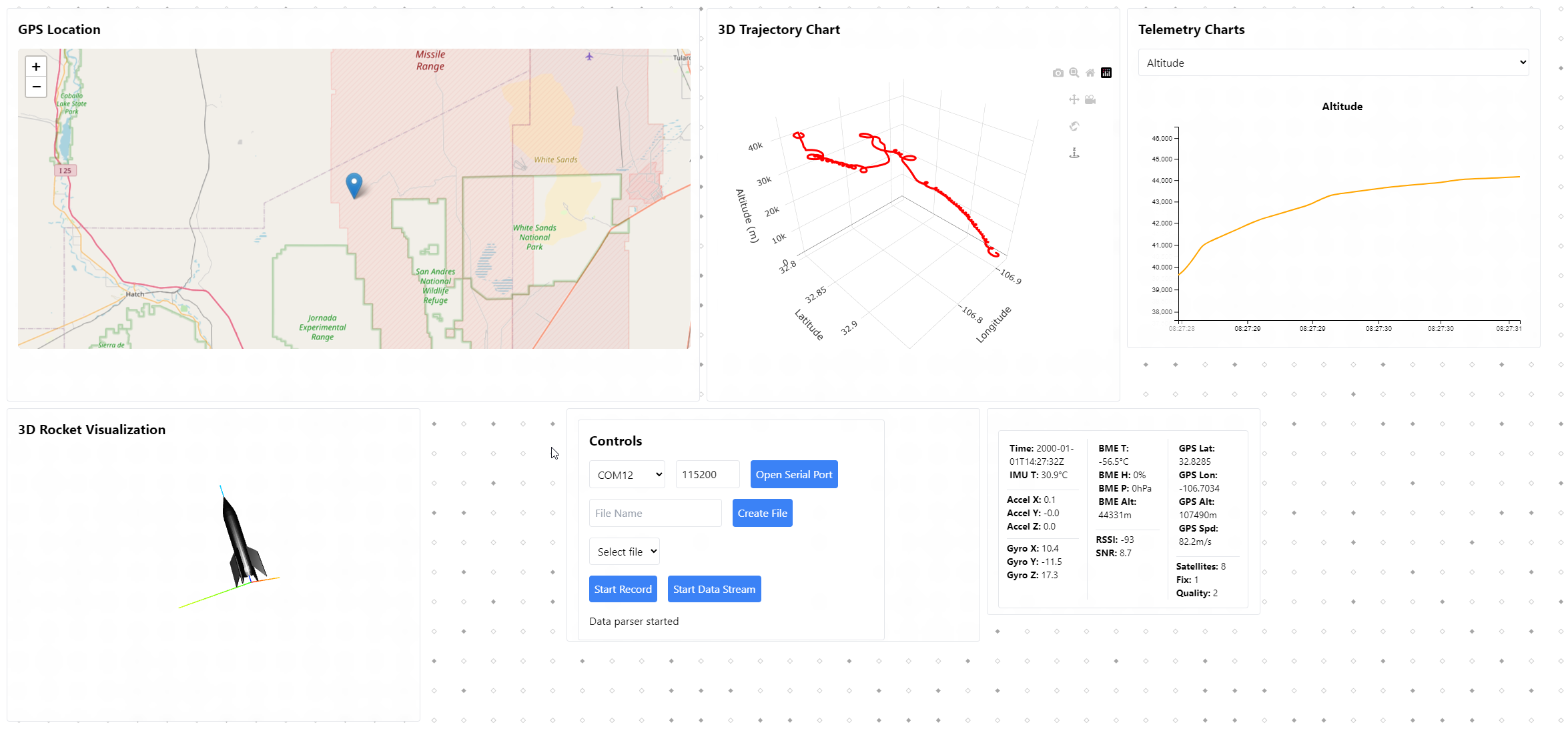1568x737 pixels.
Task: Select the zoom tool in trajectory chart modebar
Action: click(x=1074, y=73)
